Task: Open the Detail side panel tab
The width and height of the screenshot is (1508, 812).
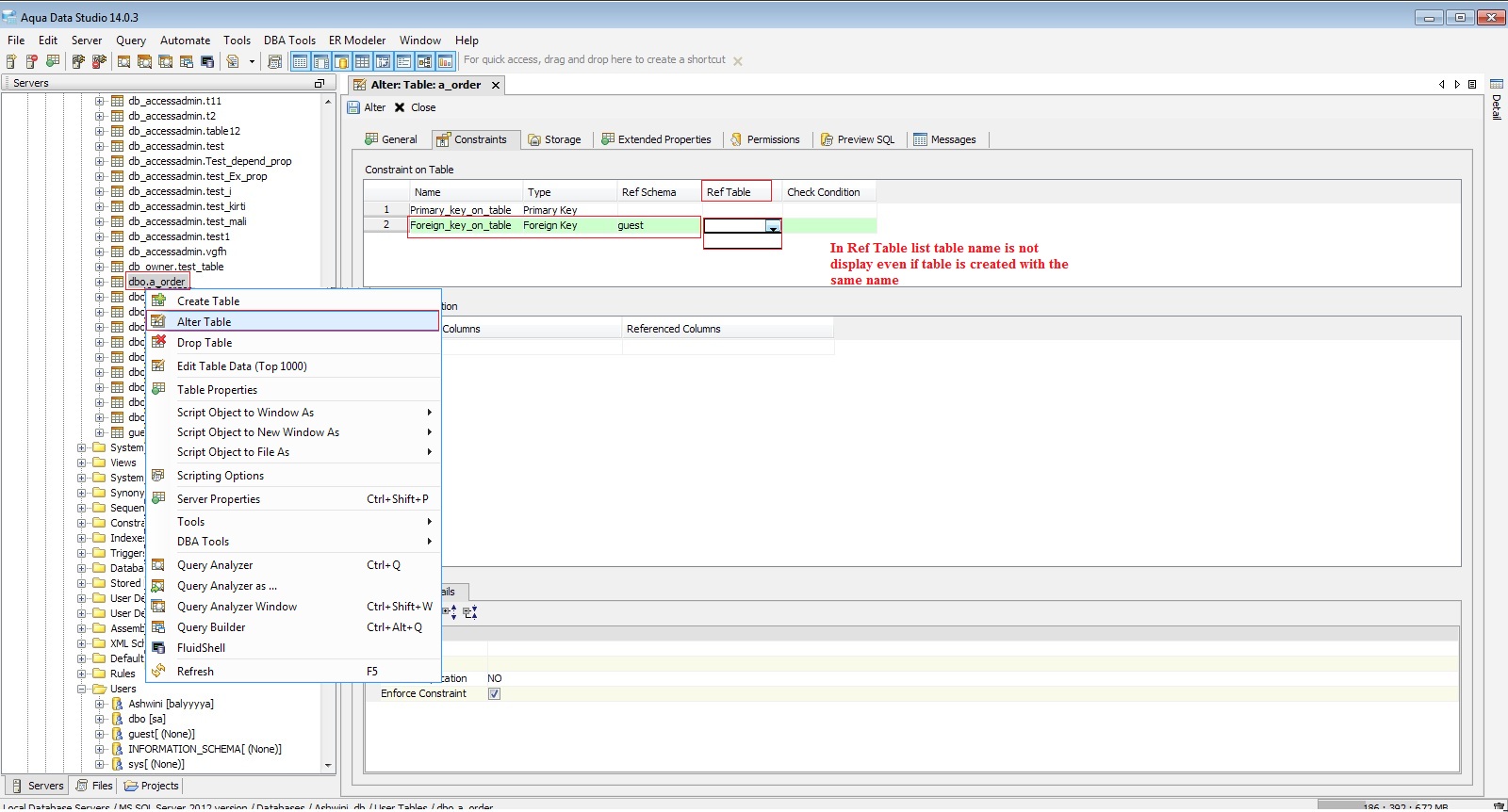Action: tap(1497, 100)
